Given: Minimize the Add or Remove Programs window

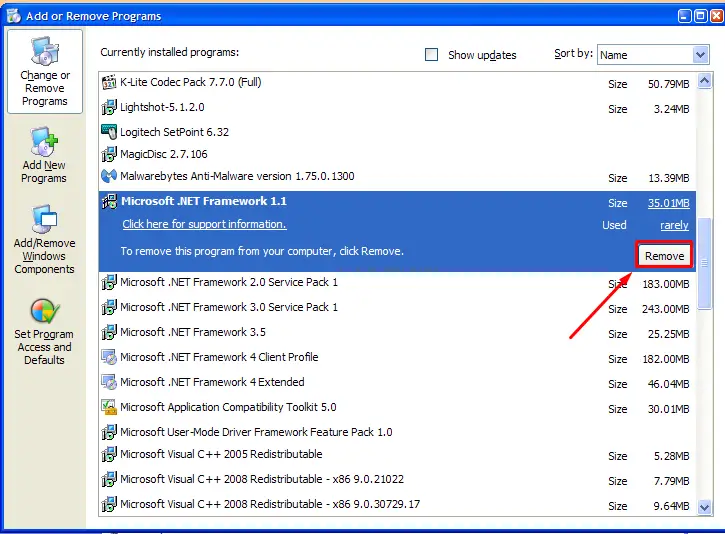Looking at the screenshot, I should 685,16.
